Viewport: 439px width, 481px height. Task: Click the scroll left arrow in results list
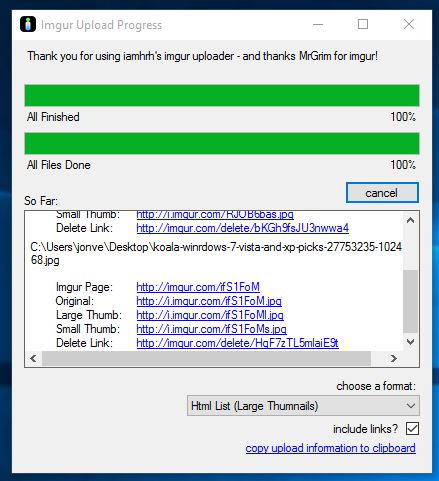(33, 358)
